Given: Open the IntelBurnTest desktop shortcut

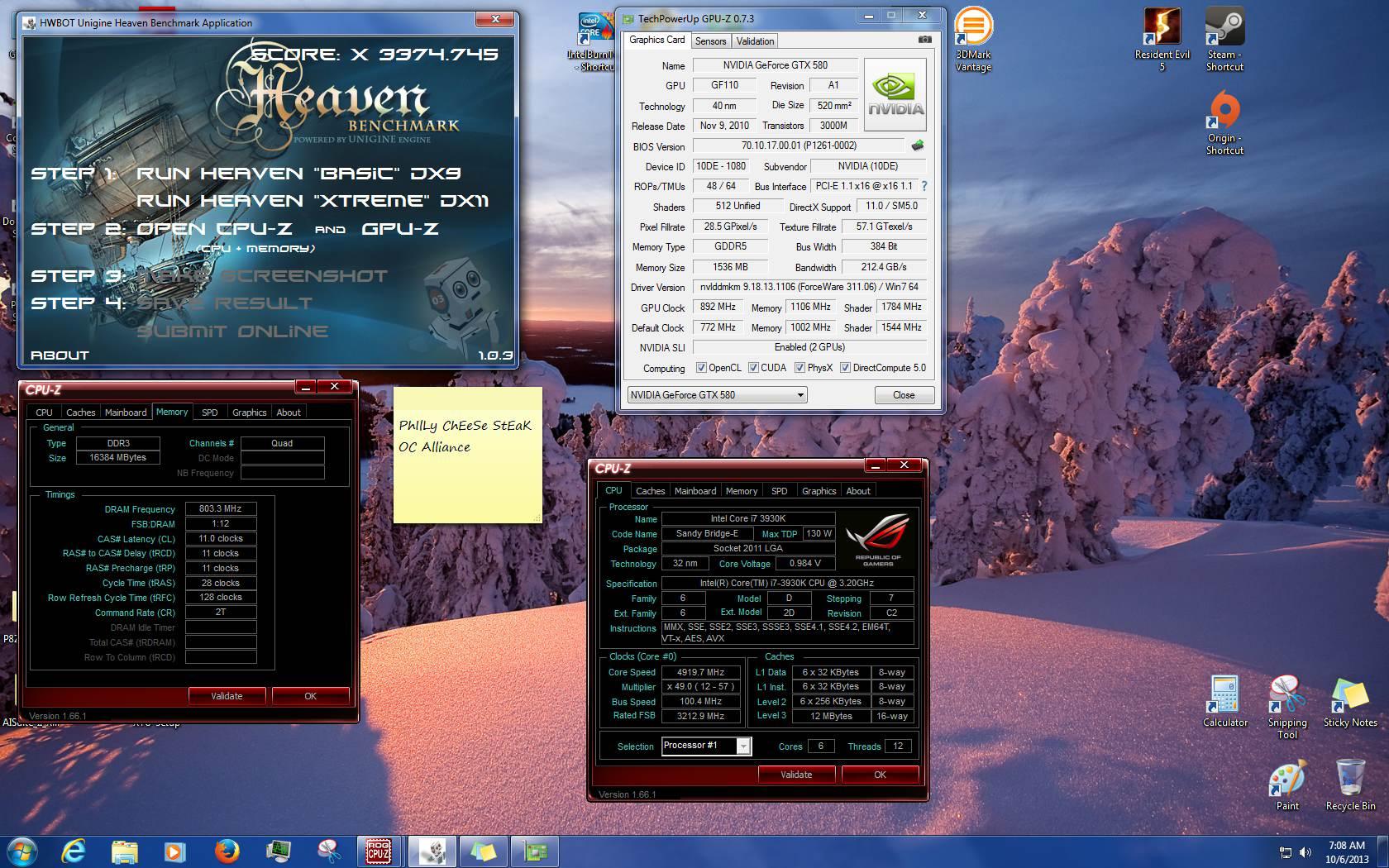Looking at the screenshot, I should click(594, 41).
